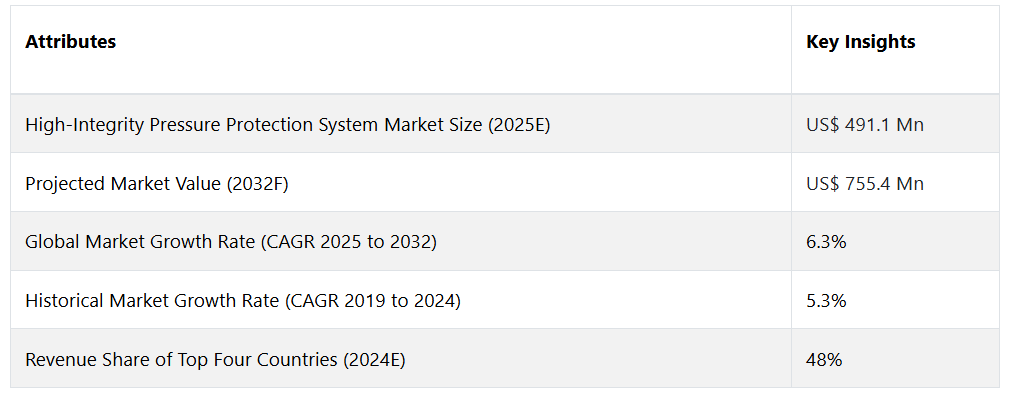Click the text CAGR 2025 to 2032
The width and height of the screenshot is (1013, 397).
click(x=349, y=242)
